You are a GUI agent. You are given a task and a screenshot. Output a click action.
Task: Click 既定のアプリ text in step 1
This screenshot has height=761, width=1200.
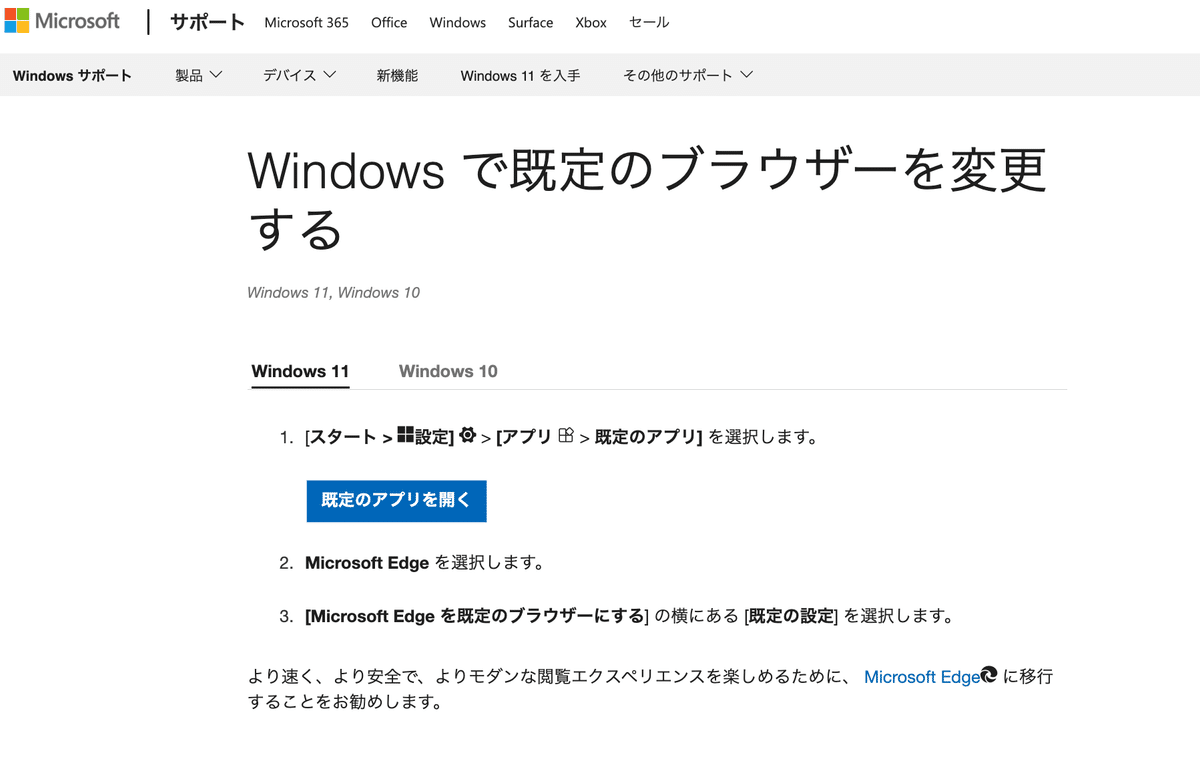[646, 437]
